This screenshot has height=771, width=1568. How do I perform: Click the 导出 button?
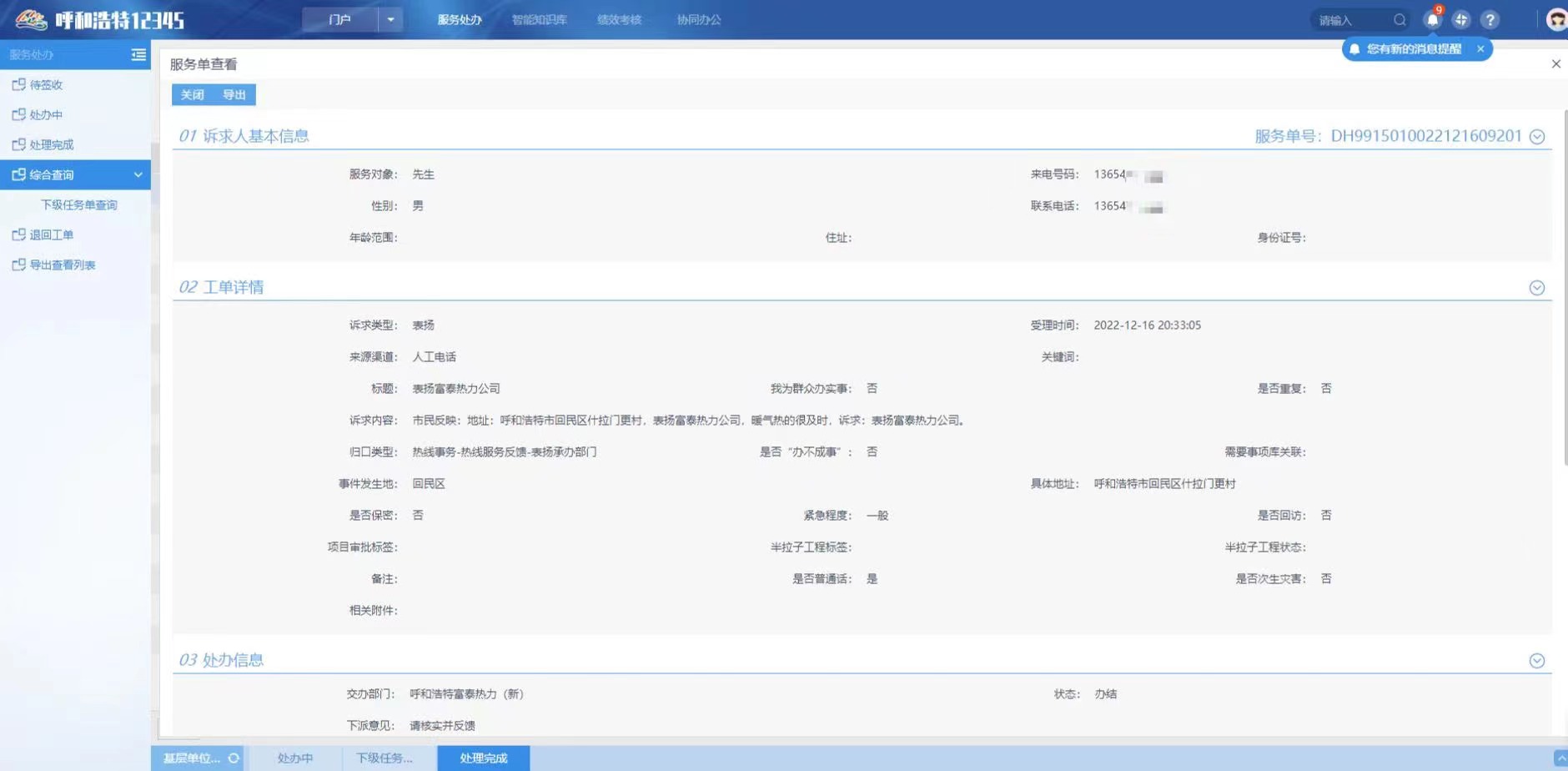234,95
